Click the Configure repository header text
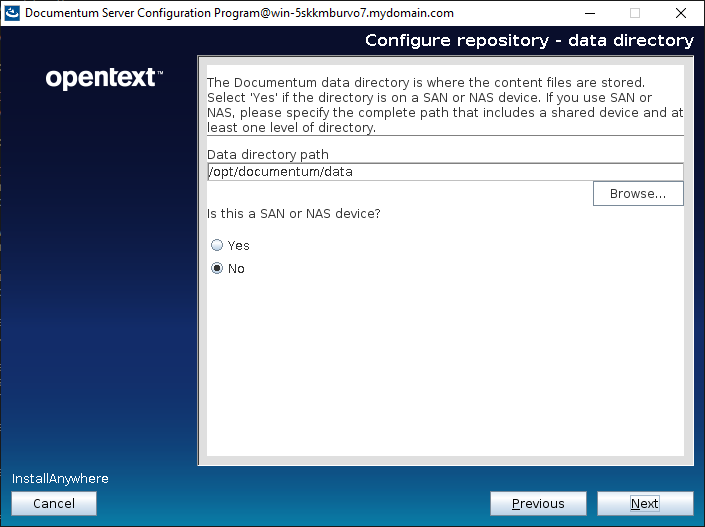The height and width of the screenshot is (527, 705). tap(528, 41)
